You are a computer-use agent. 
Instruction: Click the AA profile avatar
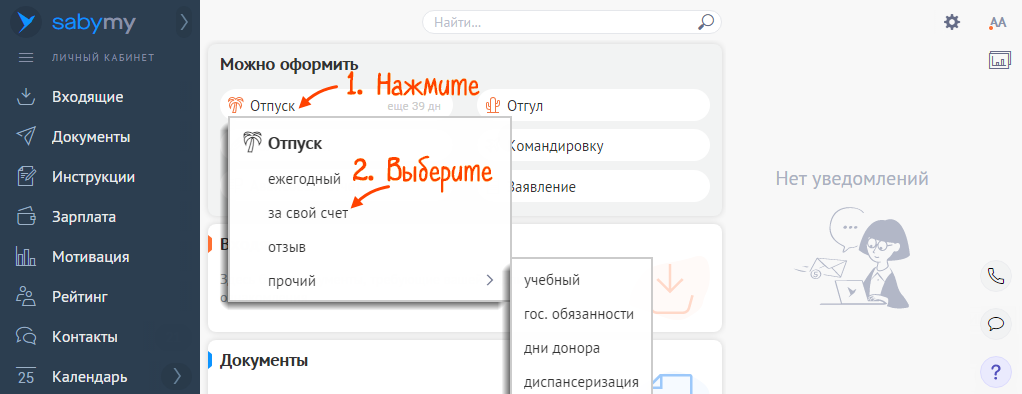click(998, 23)
